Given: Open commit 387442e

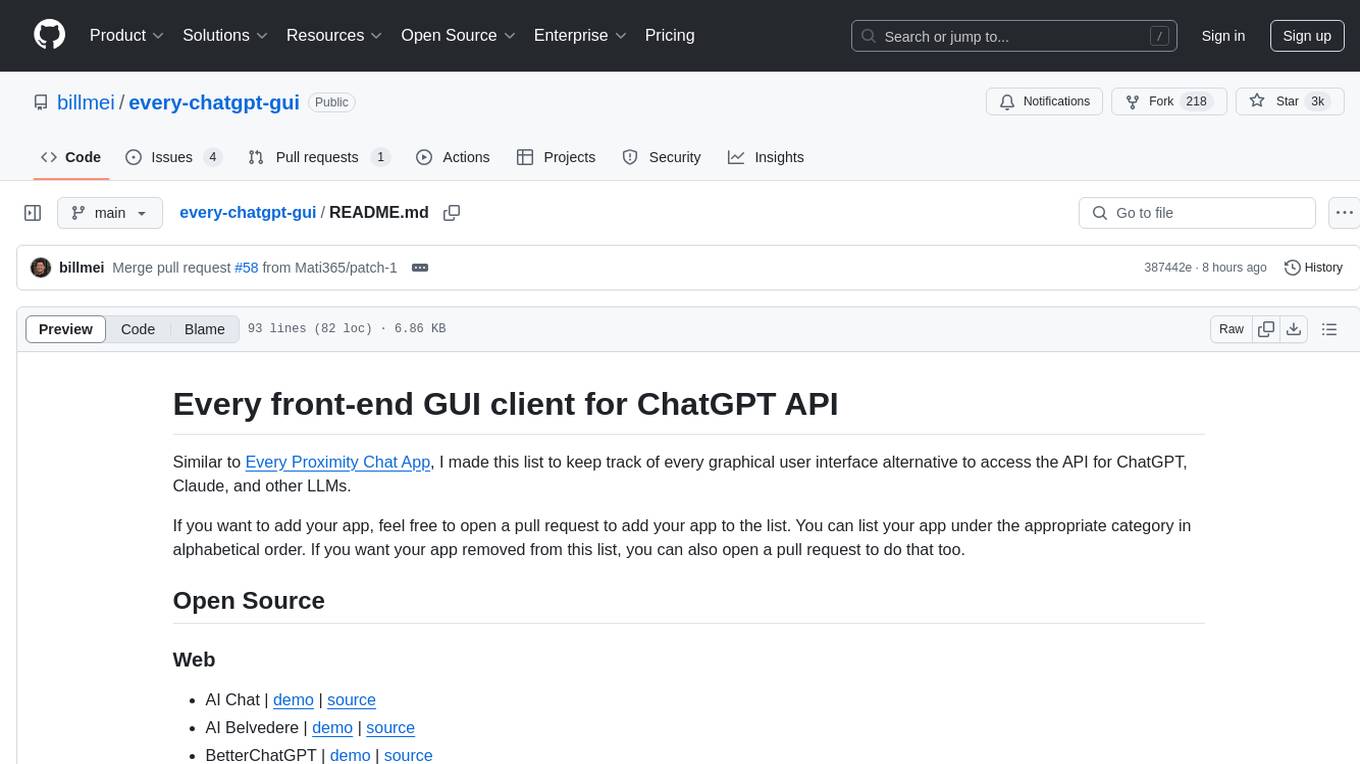Looking at the screenshot, I should coord(1168,268).
